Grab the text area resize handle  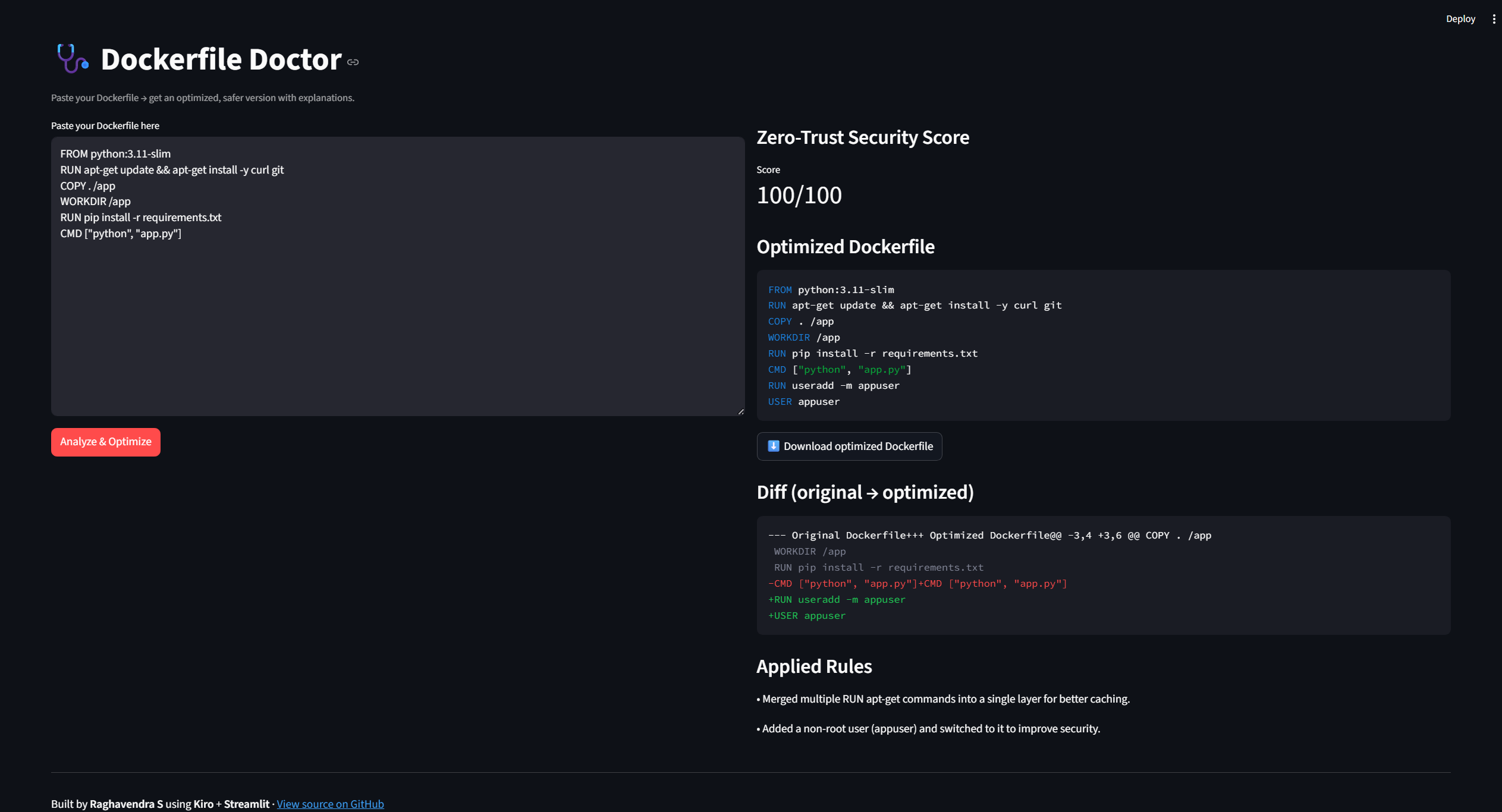click(x=741, y=411)
